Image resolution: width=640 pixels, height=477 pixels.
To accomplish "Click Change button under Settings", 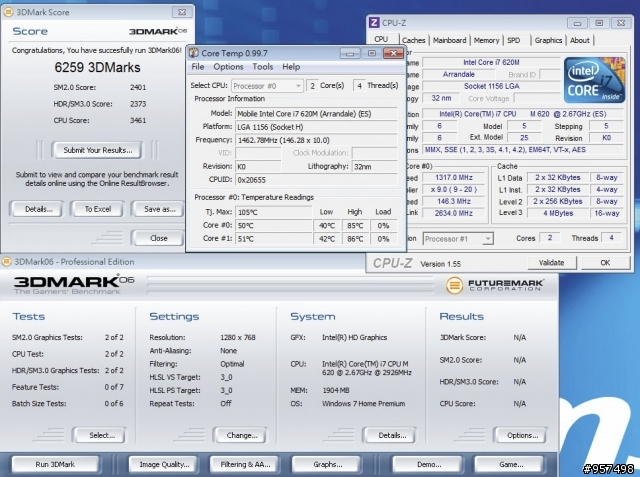I will point(242,435).
